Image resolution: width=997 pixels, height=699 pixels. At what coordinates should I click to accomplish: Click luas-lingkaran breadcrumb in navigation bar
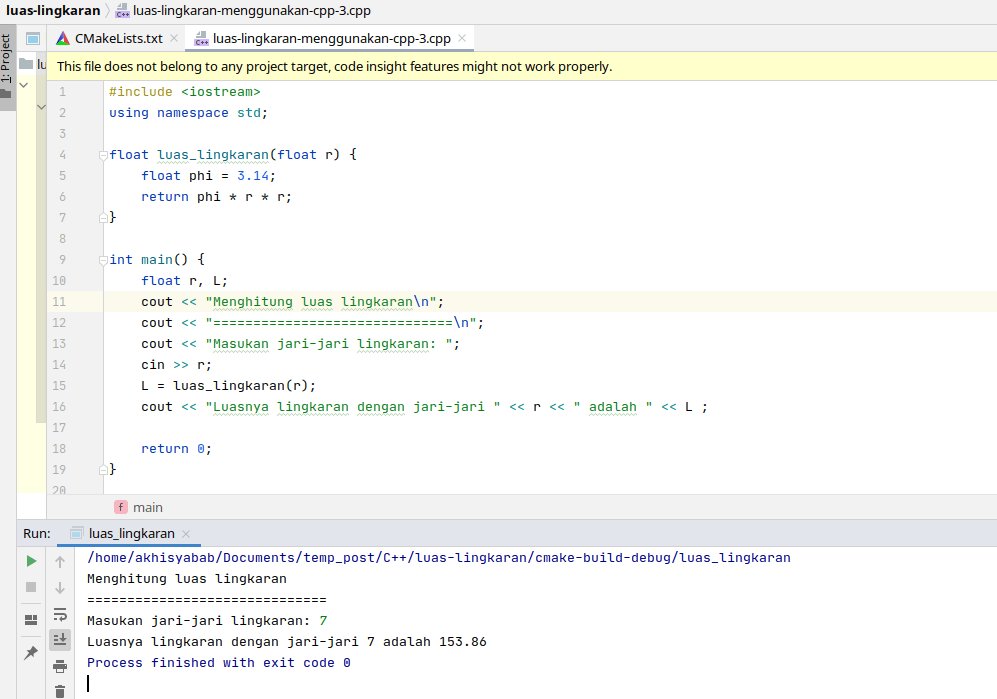coord(53,10)
